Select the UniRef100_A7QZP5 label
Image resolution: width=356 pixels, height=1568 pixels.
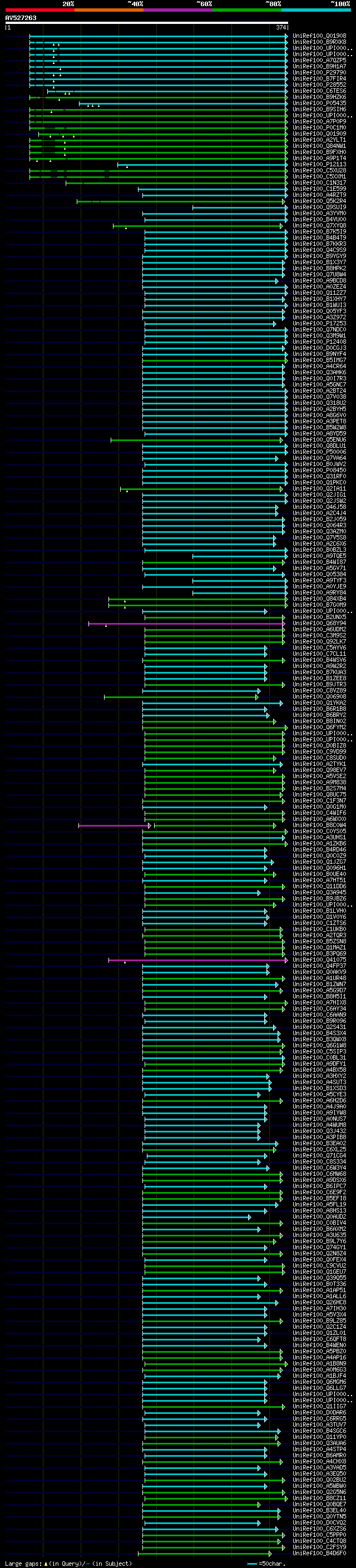319,60
